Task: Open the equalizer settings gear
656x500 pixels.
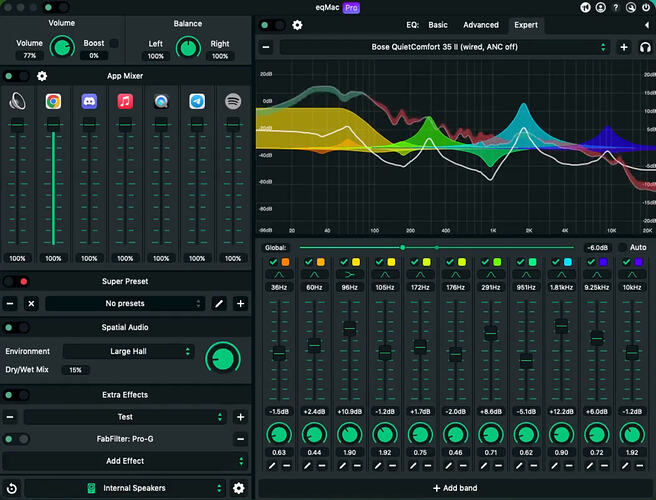Action: click(297, 25)
